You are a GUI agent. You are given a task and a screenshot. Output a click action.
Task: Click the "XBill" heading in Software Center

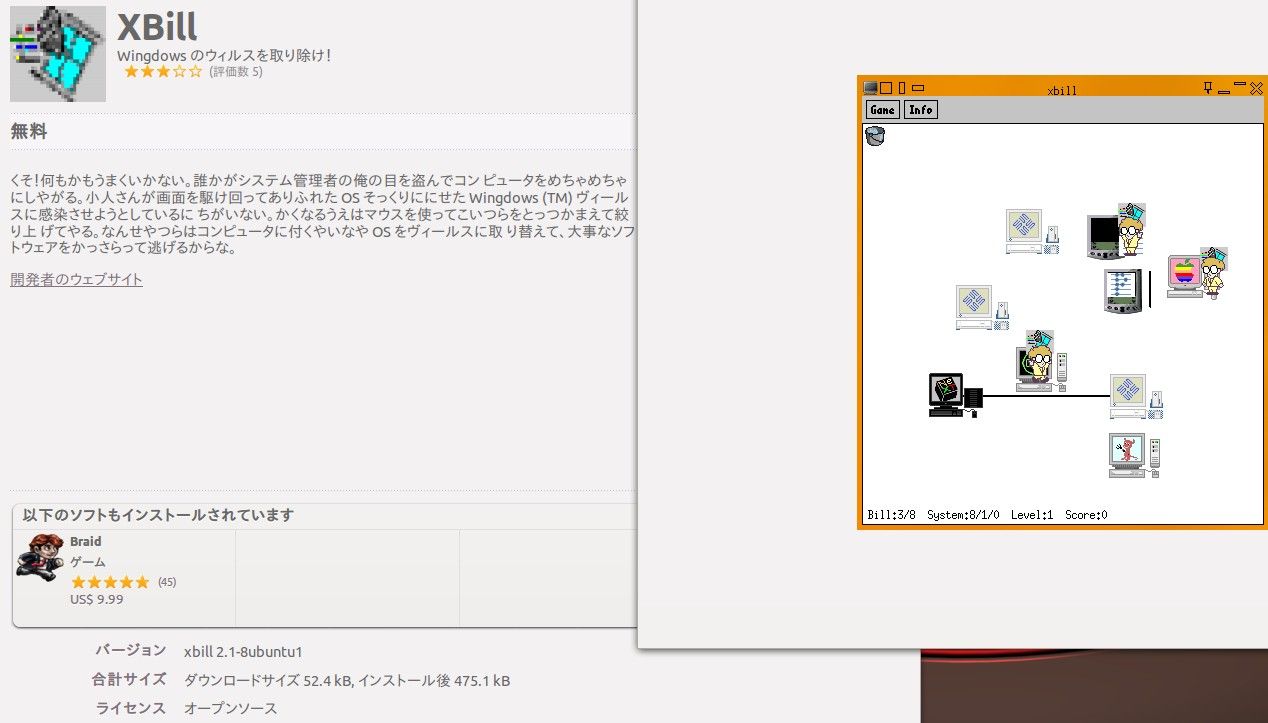[x=157, y=27]
